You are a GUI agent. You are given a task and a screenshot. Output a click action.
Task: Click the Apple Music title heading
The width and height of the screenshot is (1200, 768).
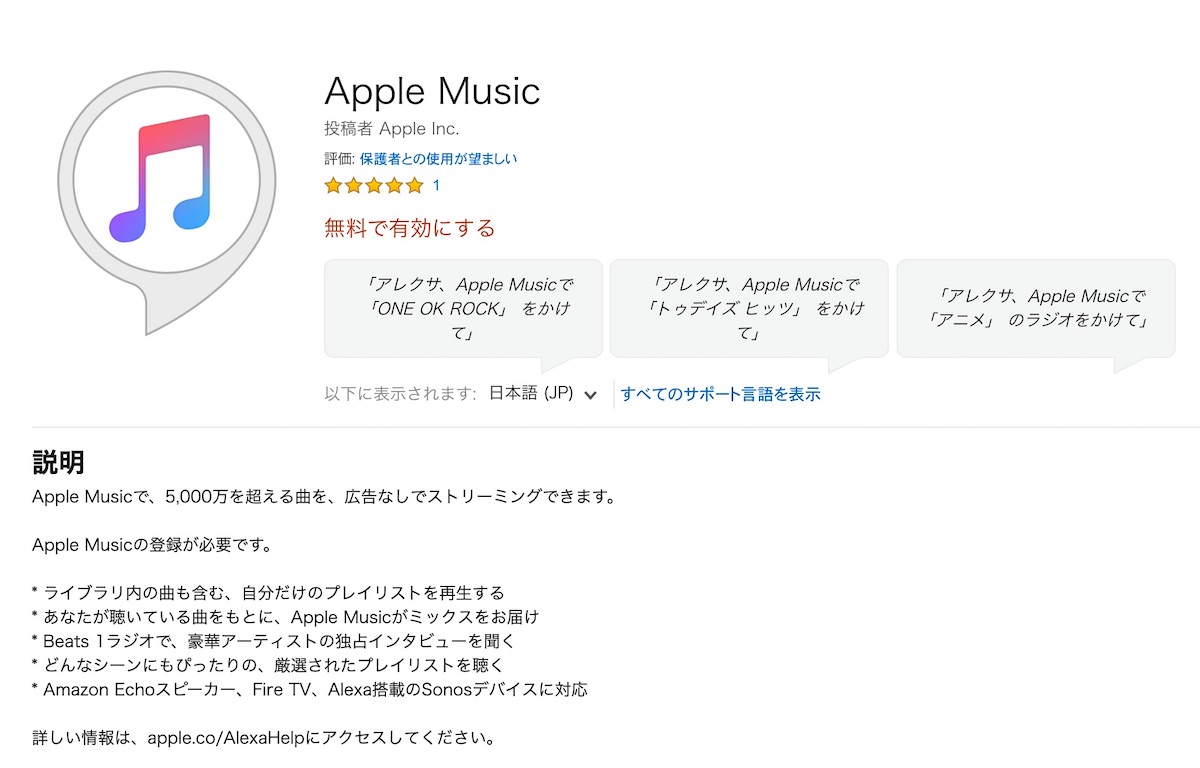(432, 92)
